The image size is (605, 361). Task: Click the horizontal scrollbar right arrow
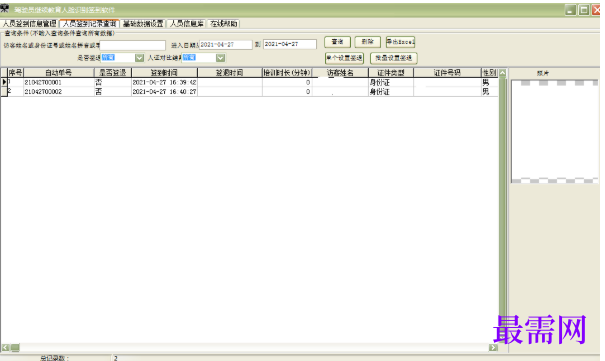[x=493, y=348]
